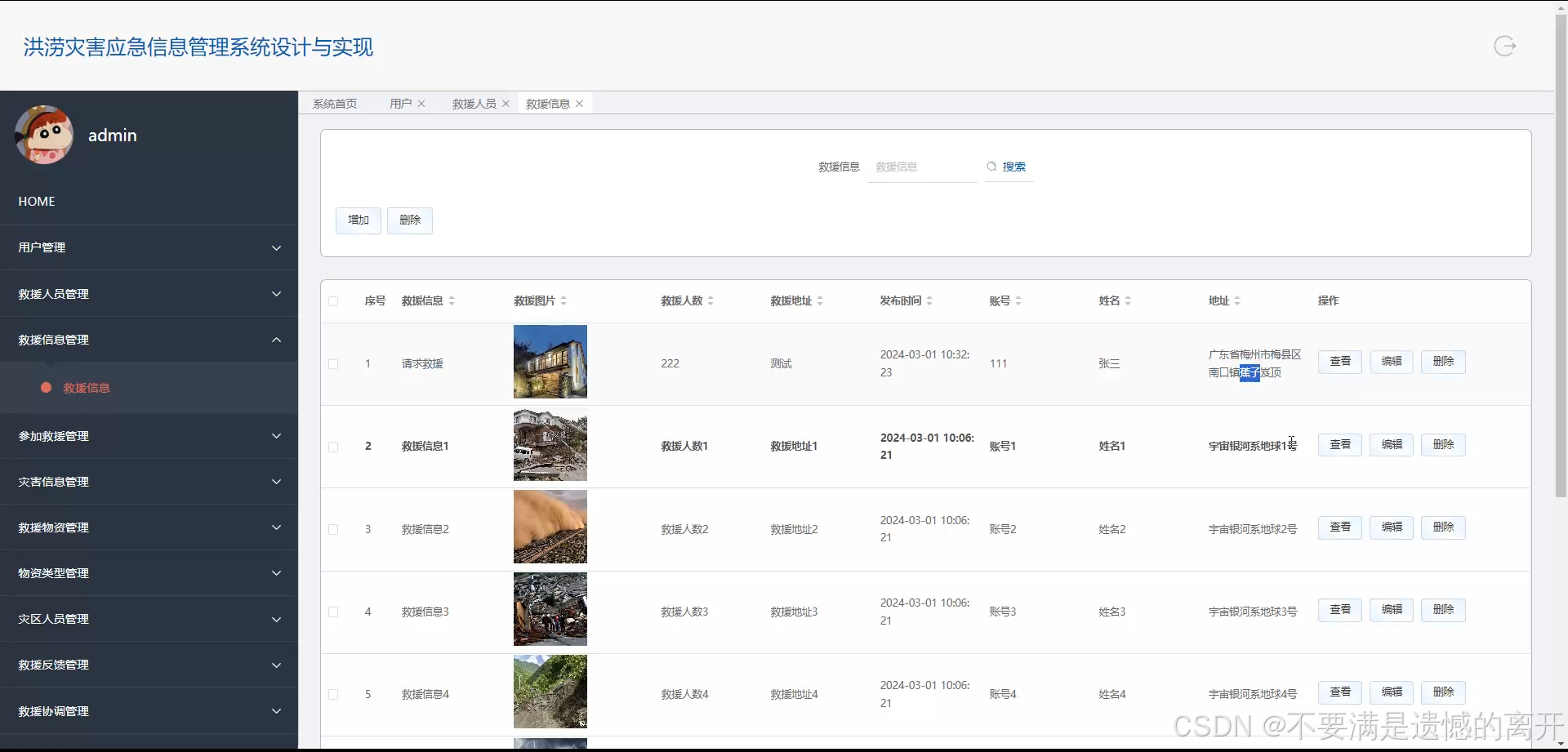Switch to the 用户 tab
1568x752 pixels.
[x=400, y=104]
